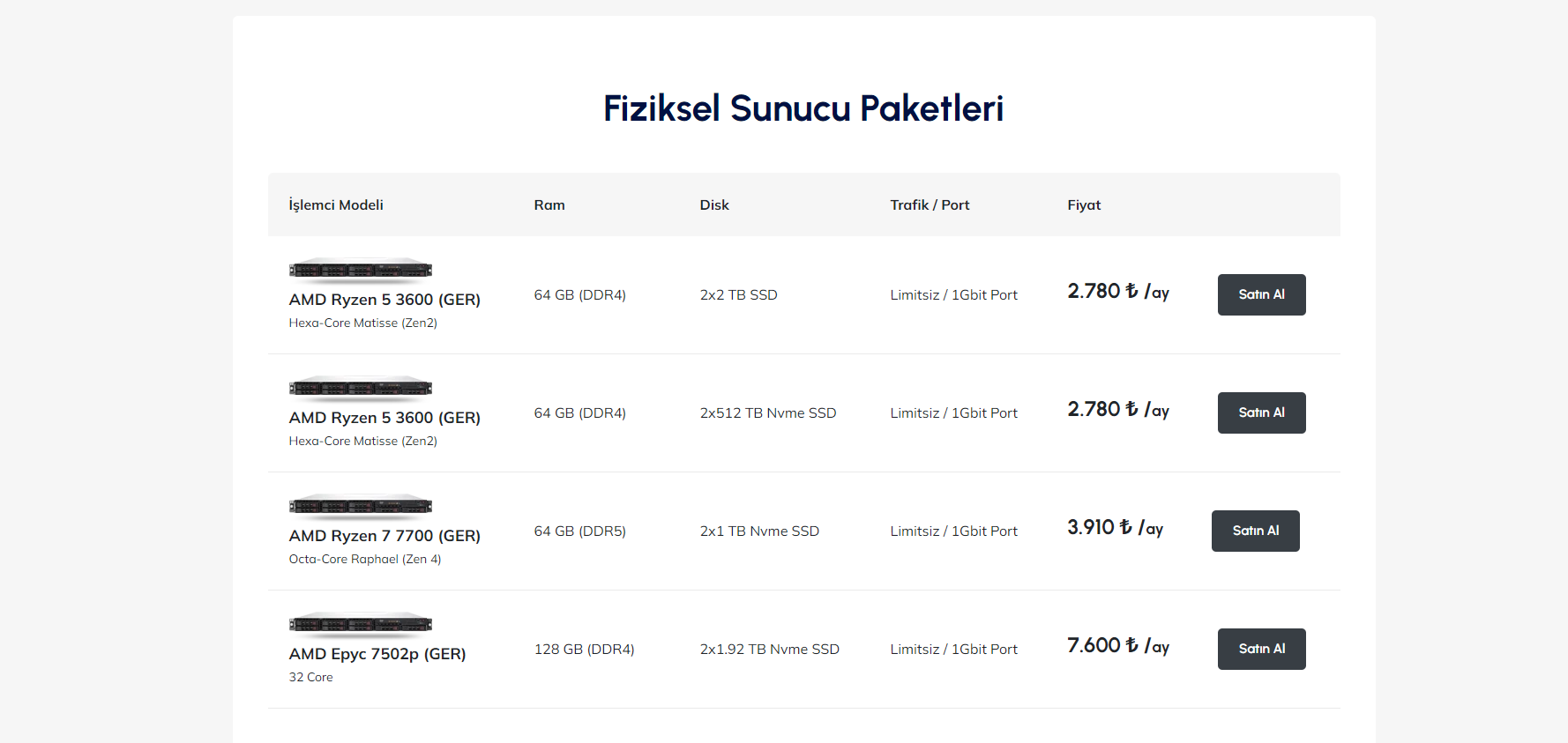
Task: Click the Ram column header
Action: point(549,204)
